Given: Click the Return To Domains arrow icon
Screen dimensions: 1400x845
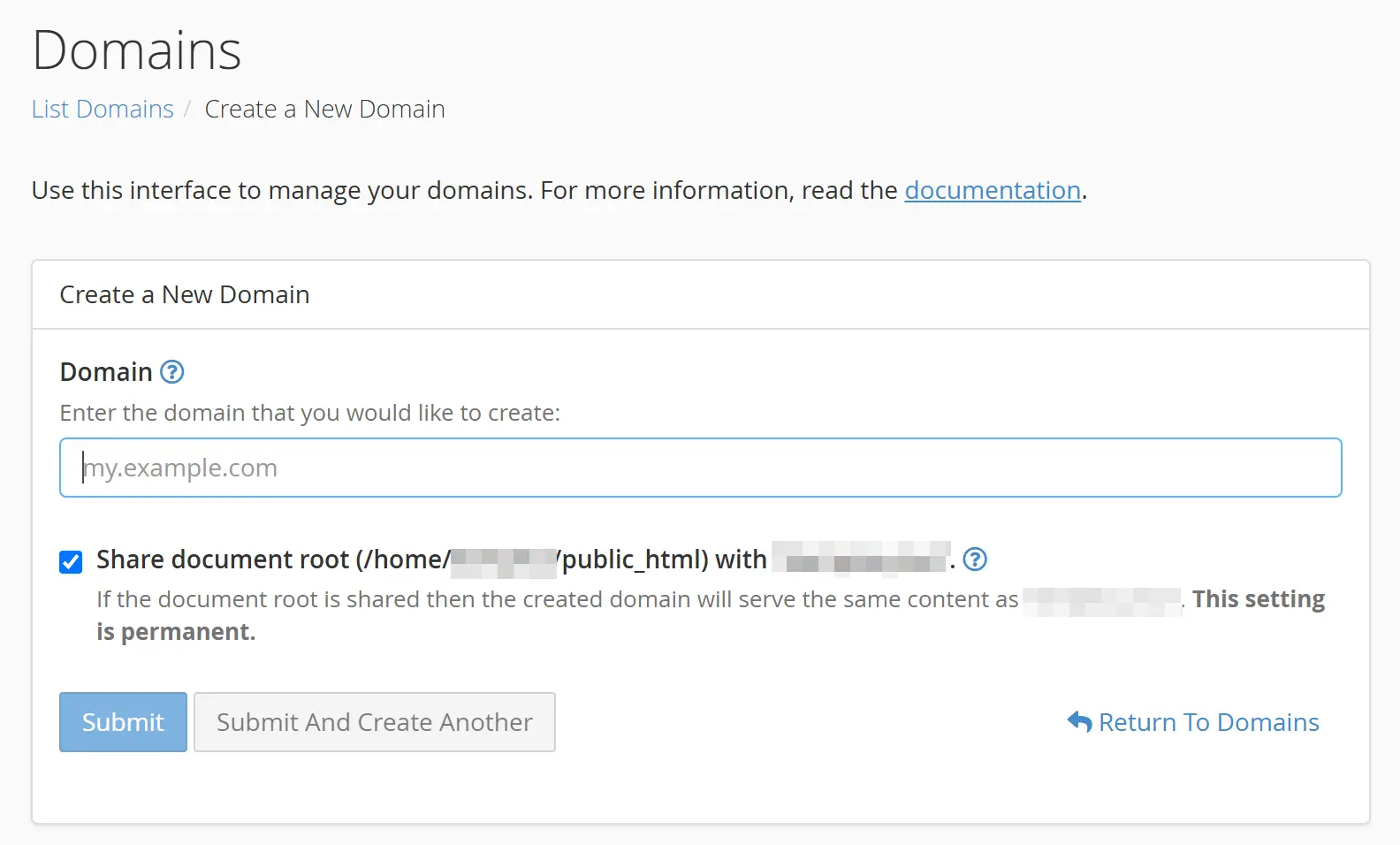Looking at the screenshot, I should pyautogui.click(x=1079, y=722).
